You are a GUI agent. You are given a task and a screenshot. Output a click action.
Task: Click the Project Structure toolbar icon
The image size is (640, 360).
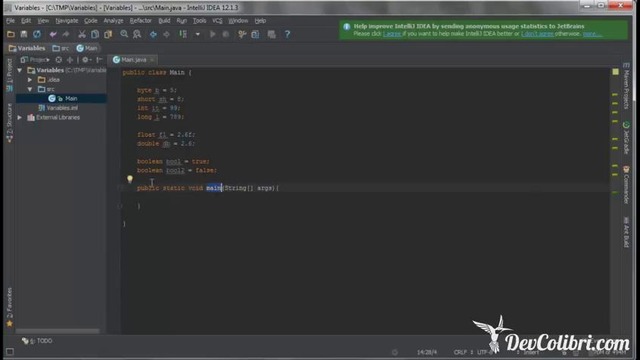tap(255, 34)
